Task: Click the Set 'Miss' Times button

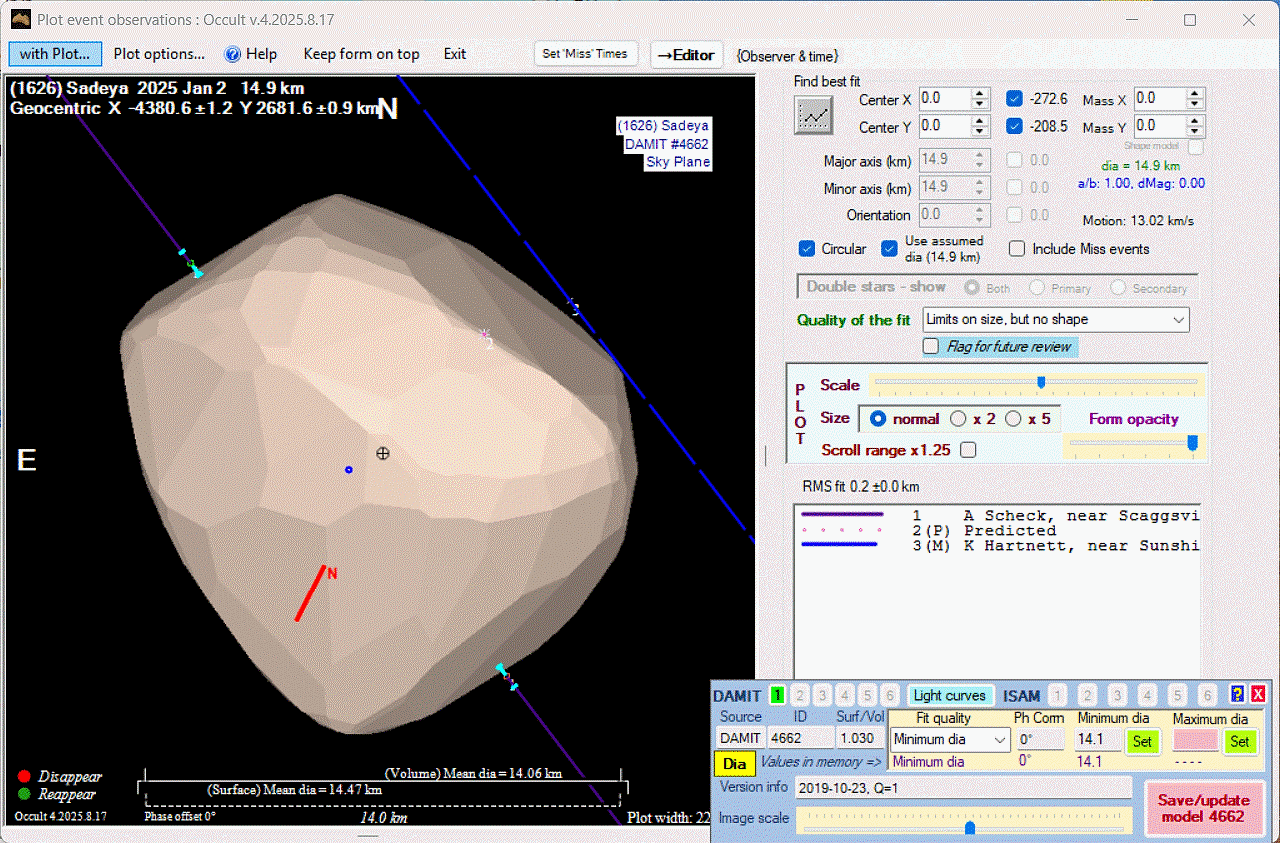Action: click(585, 54)
